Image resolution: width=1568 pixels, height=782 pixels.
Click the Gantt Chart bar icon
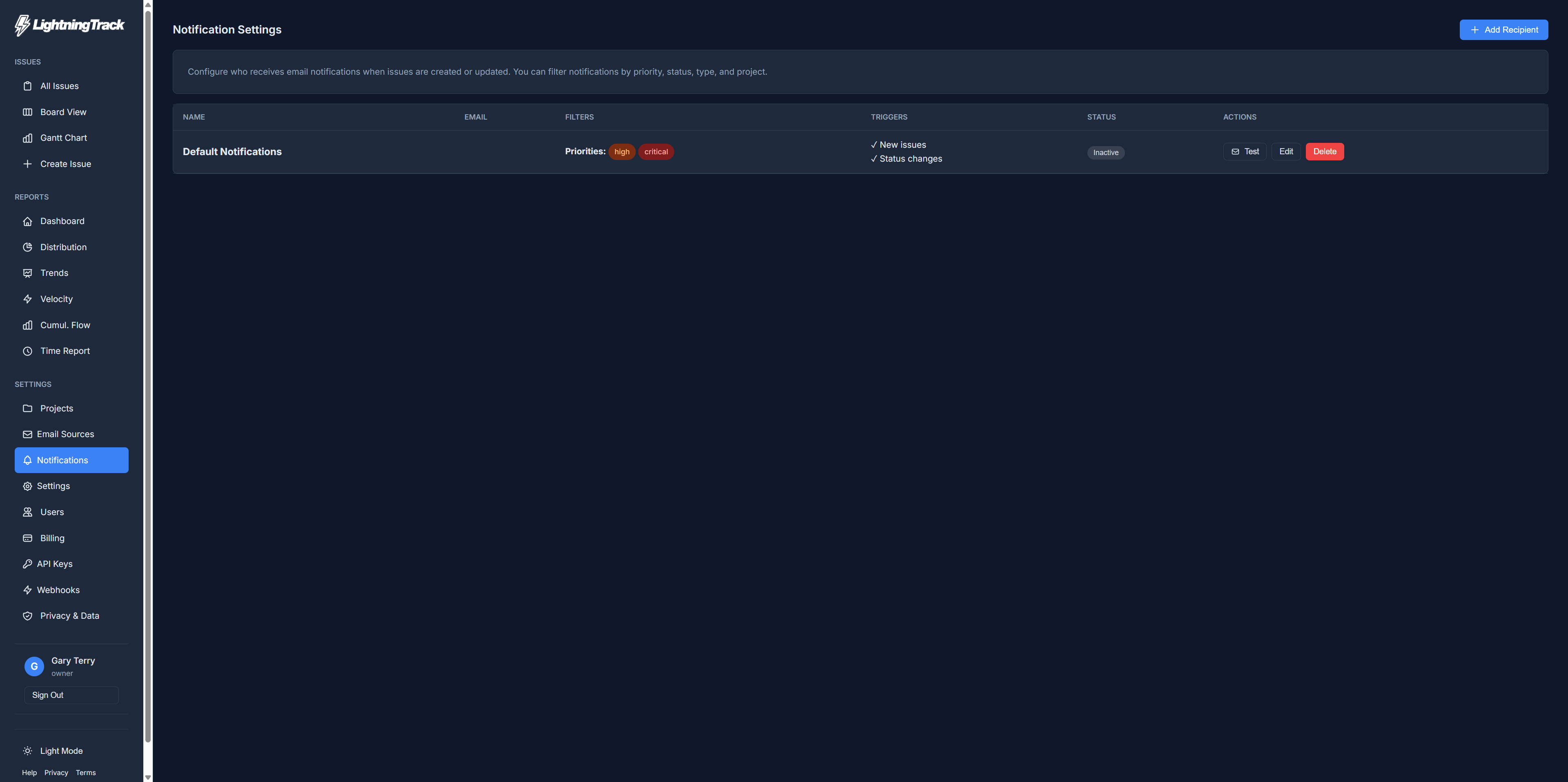coord(27,138)
